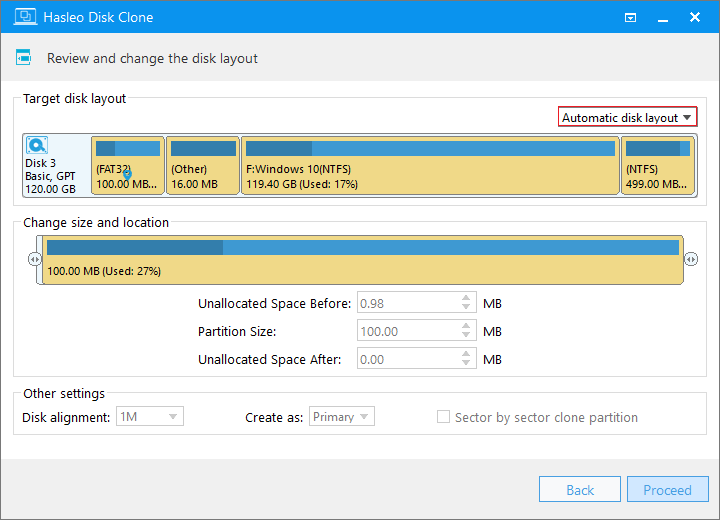Viewport: 720px width, 520px height.
Task: Open the Automatic disk layout dropdown
Action: pos(627,117)
